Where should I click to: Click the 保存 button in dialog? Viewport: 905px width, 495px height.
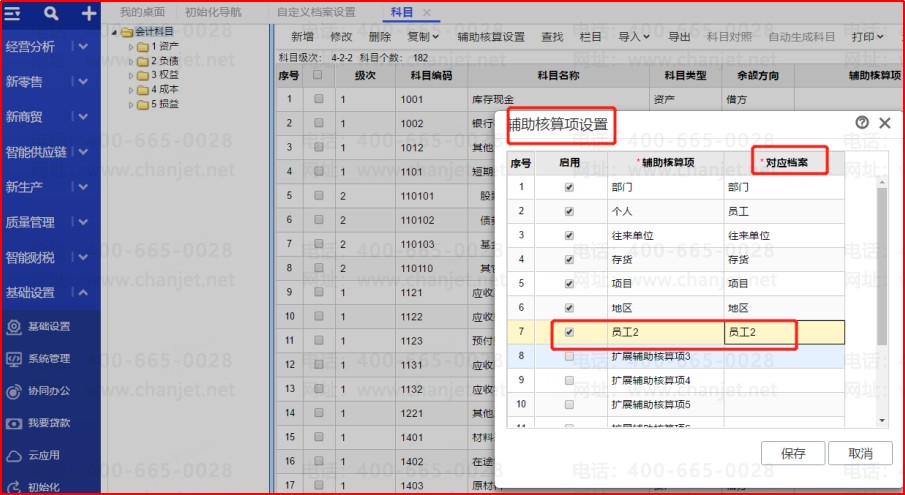(x=793, y=453)
